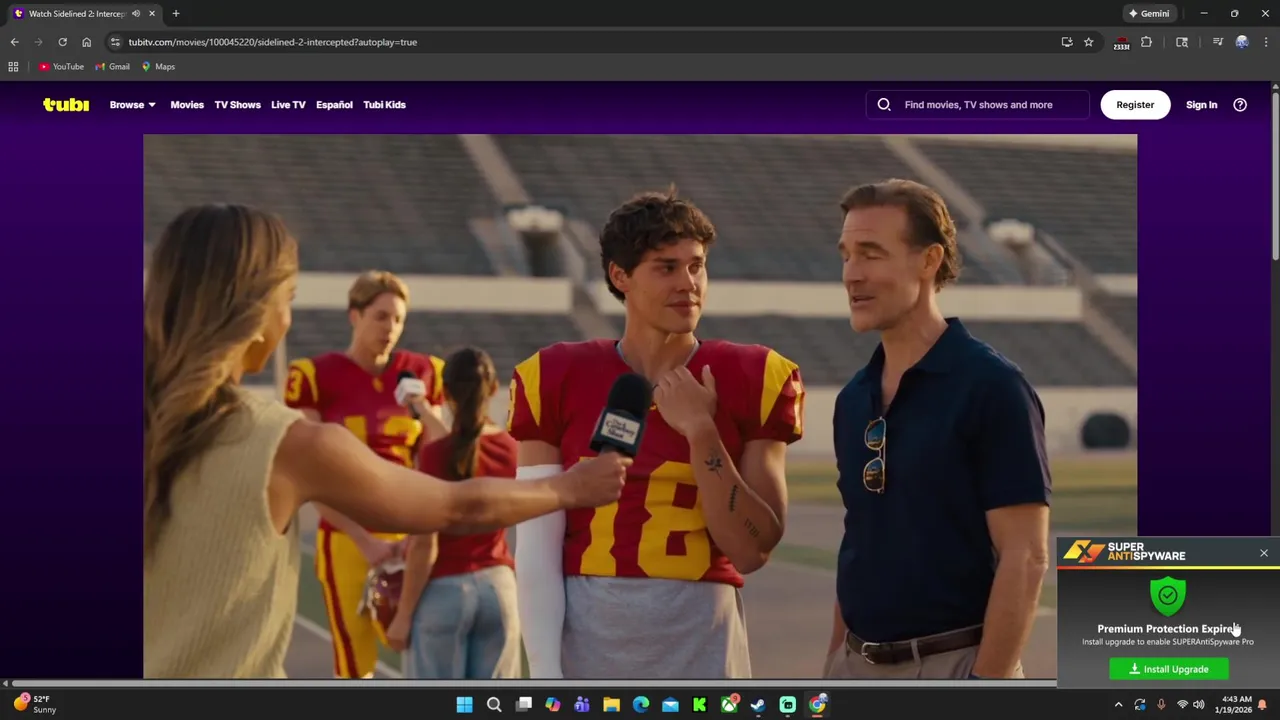
Task: Show hidden system tray icons
Action: pos(1118,705)
